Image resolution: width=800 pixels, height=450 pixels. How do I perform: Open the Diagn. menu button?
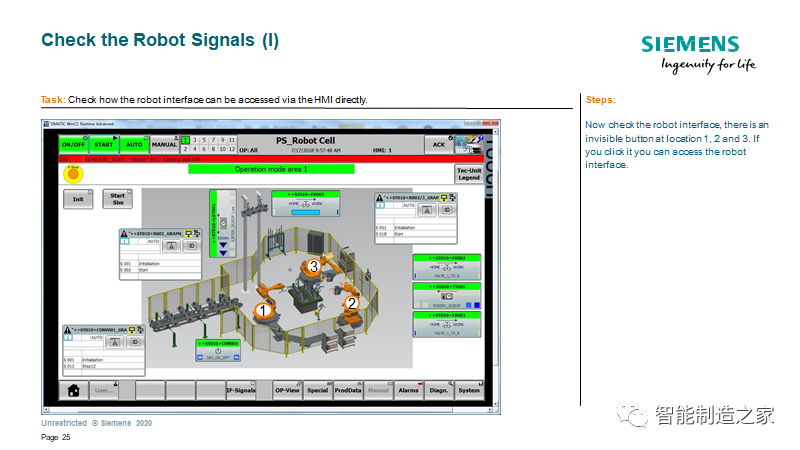(439, 390)
